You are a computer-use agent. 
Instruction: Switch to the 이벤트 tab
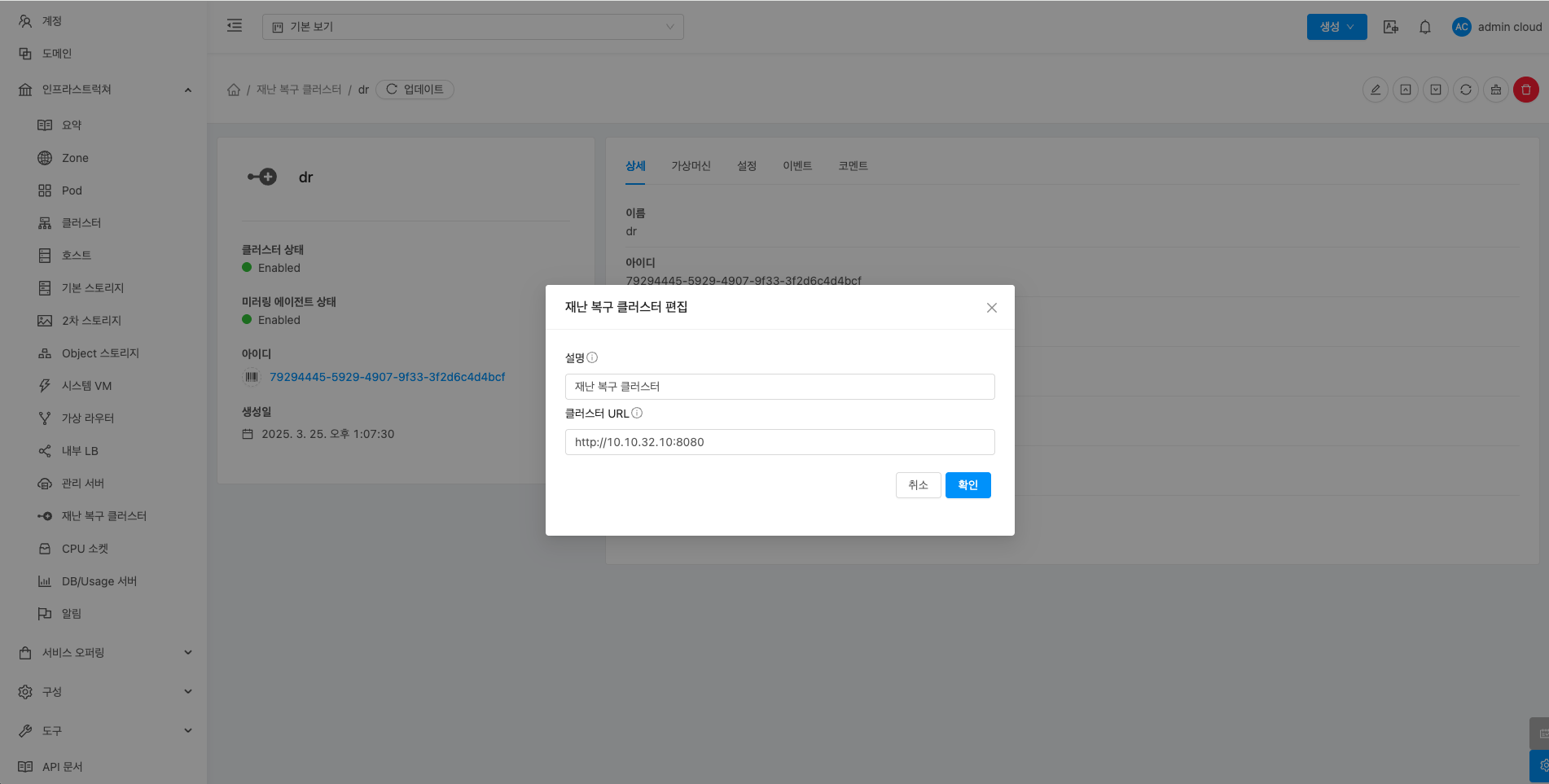click(x=796, y=166)
